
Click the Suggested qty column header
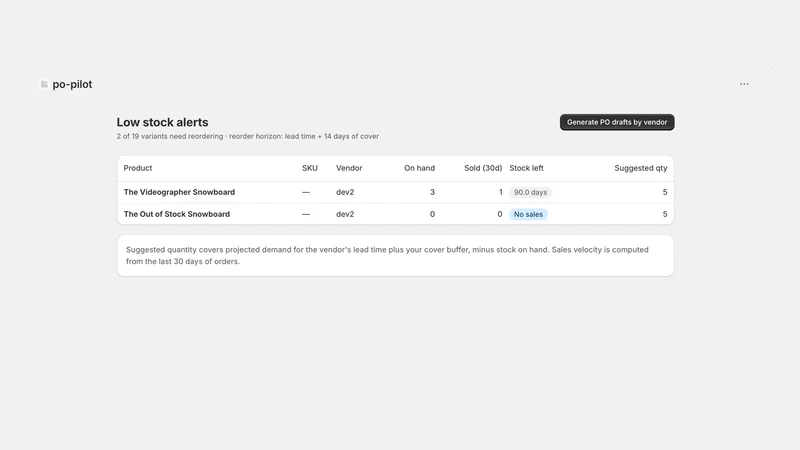[641, 168]
